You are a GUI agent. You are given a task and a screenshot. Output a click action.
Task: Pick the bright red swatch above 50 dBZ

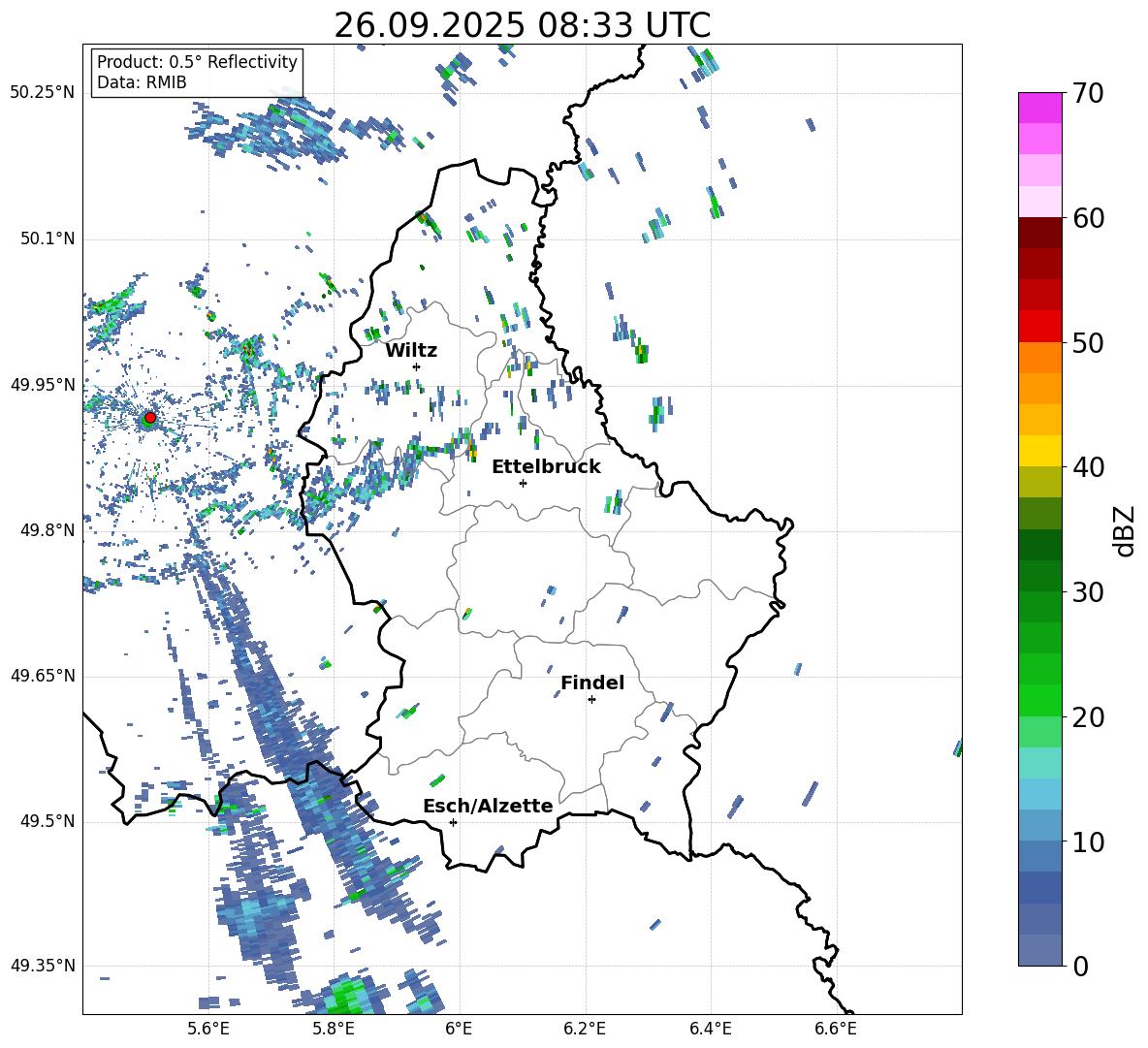[1040, 326]
